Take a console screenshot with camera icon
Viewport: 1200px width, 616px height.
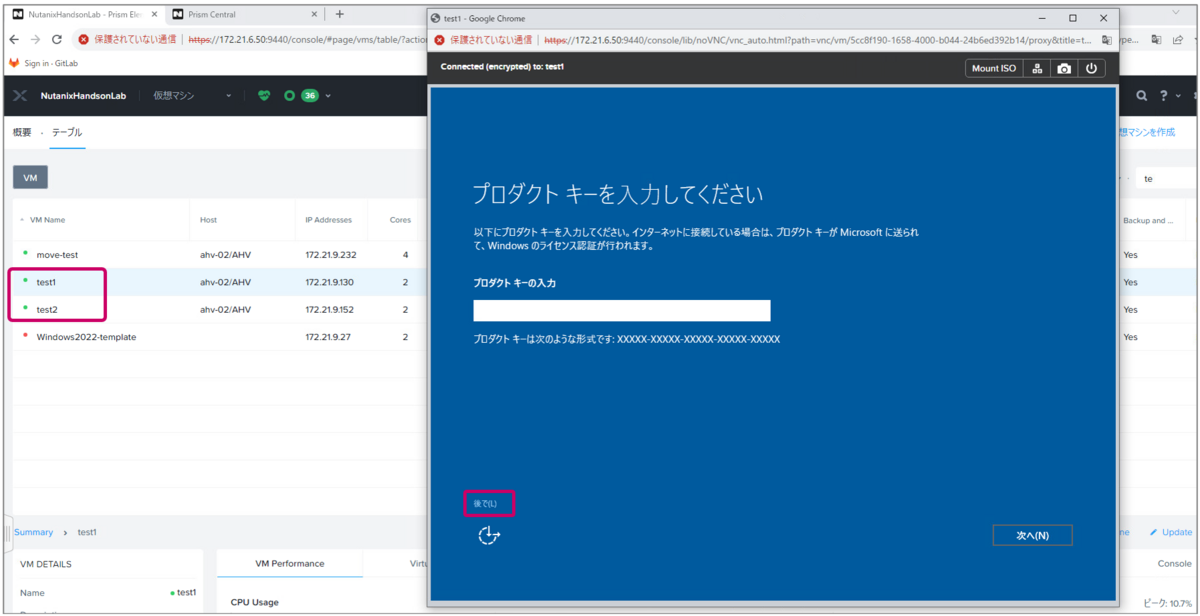coord(1064,68)
